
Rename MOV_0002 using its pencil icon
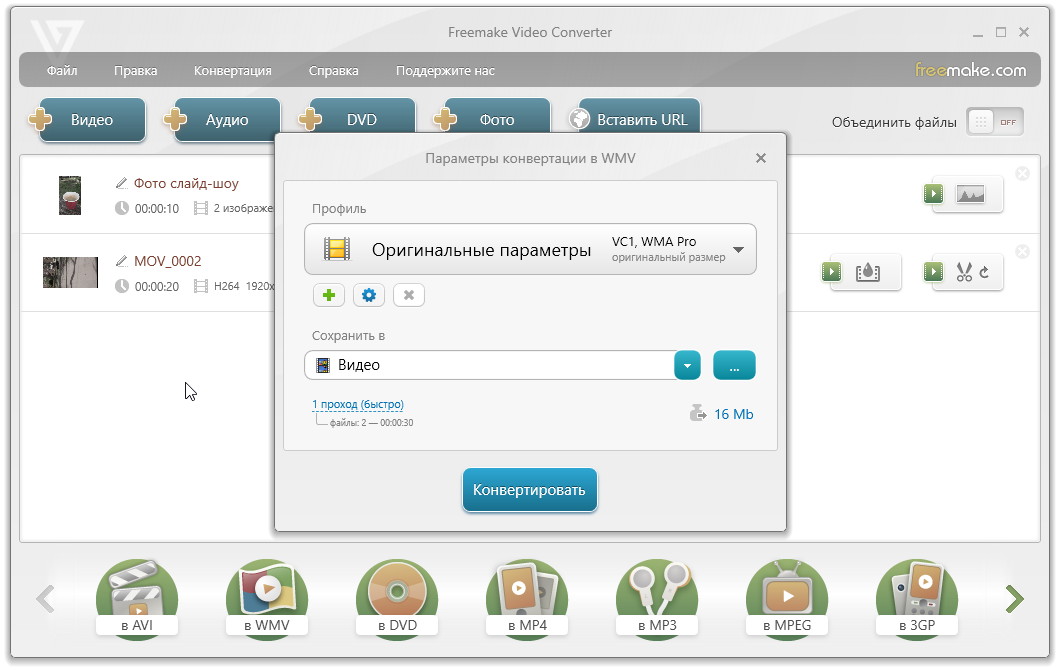[x=122, y=261]
